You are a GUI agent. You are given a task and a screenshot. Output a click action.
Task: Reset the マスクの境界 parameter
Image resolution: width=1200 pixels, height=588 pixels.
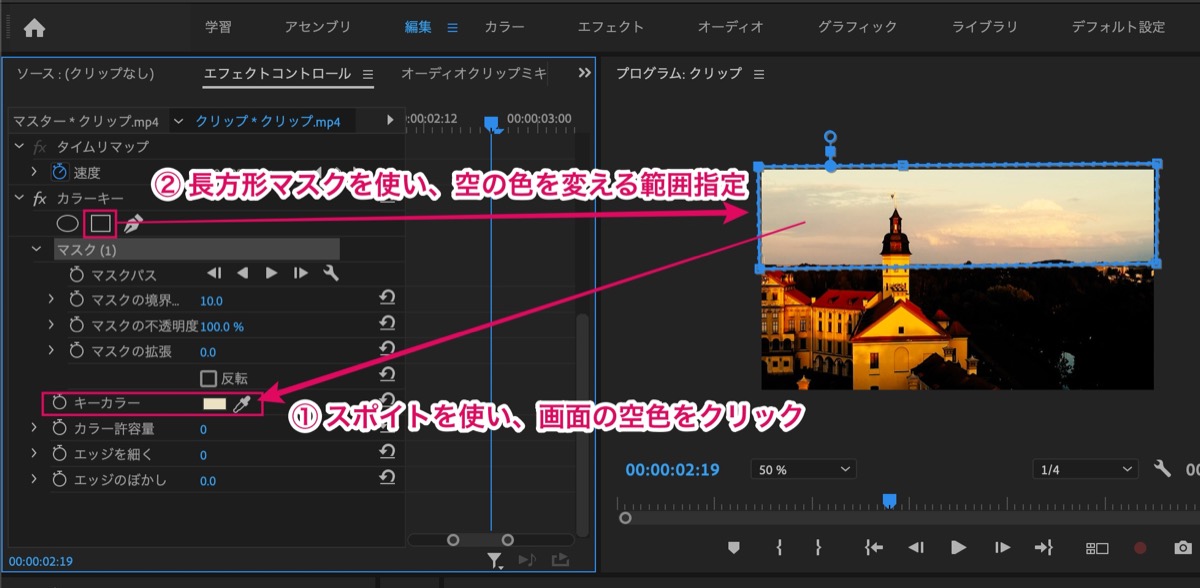pyautogui.click(x=386, y=299)
